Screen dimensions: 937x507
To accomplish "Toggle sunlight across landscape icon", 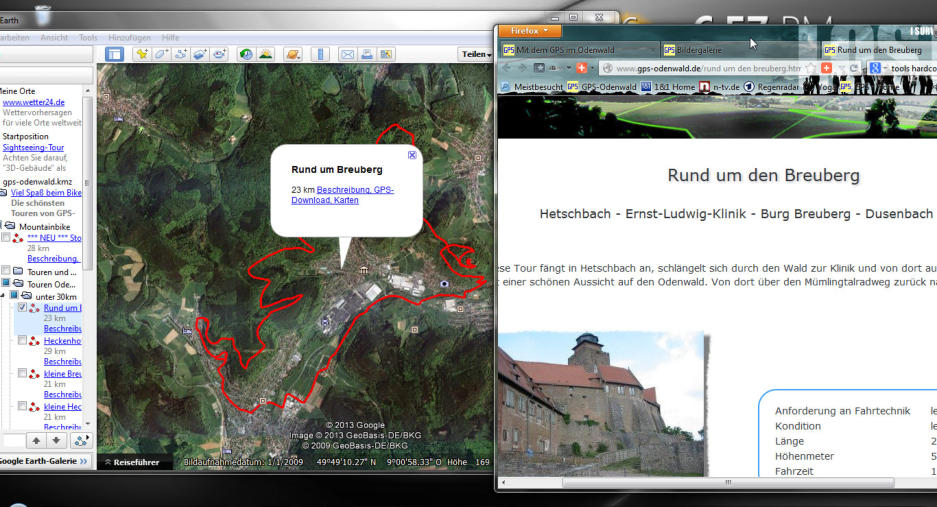I will click(267, 54).
